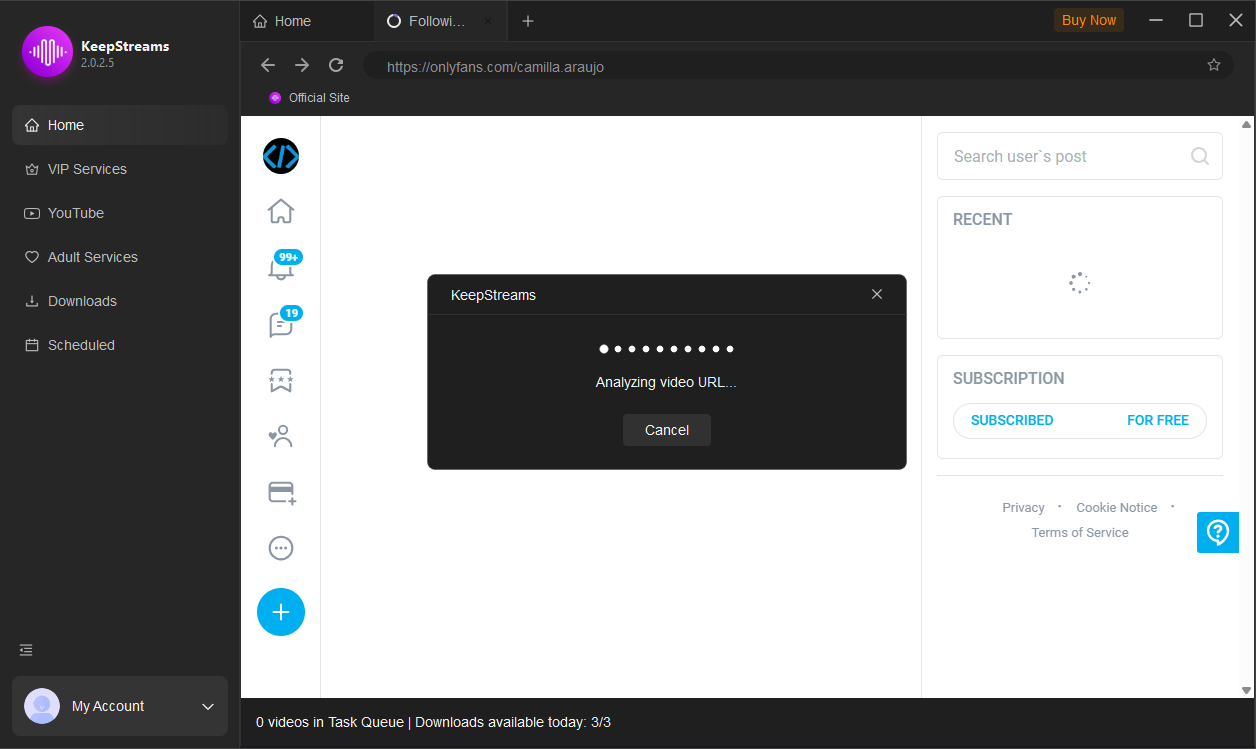Open the Cookie Notice link

tap(1116, 508)
